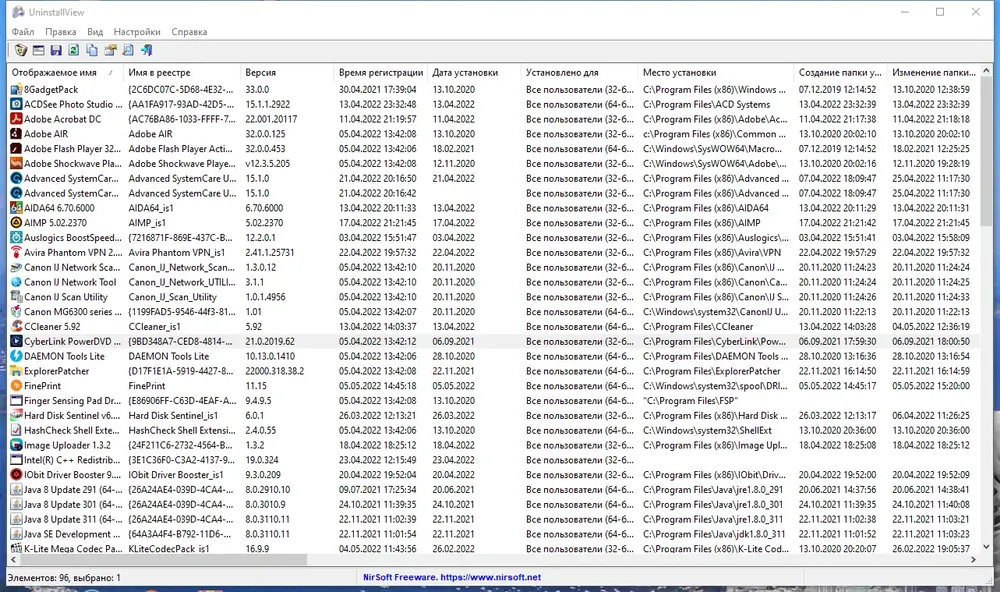Click the Avira Phantom VPN row icon
1000x592 pixels.
click(17, 252)
